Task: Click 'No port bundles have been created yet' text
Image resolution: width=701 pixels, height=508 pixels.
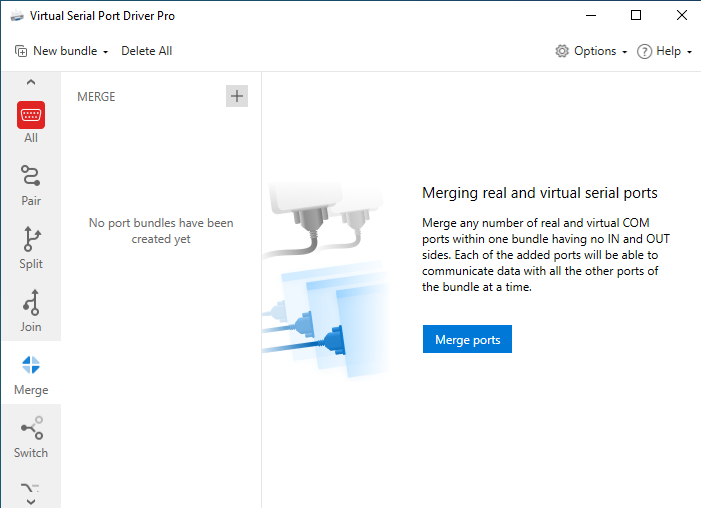Action: [x=161, y=231]
